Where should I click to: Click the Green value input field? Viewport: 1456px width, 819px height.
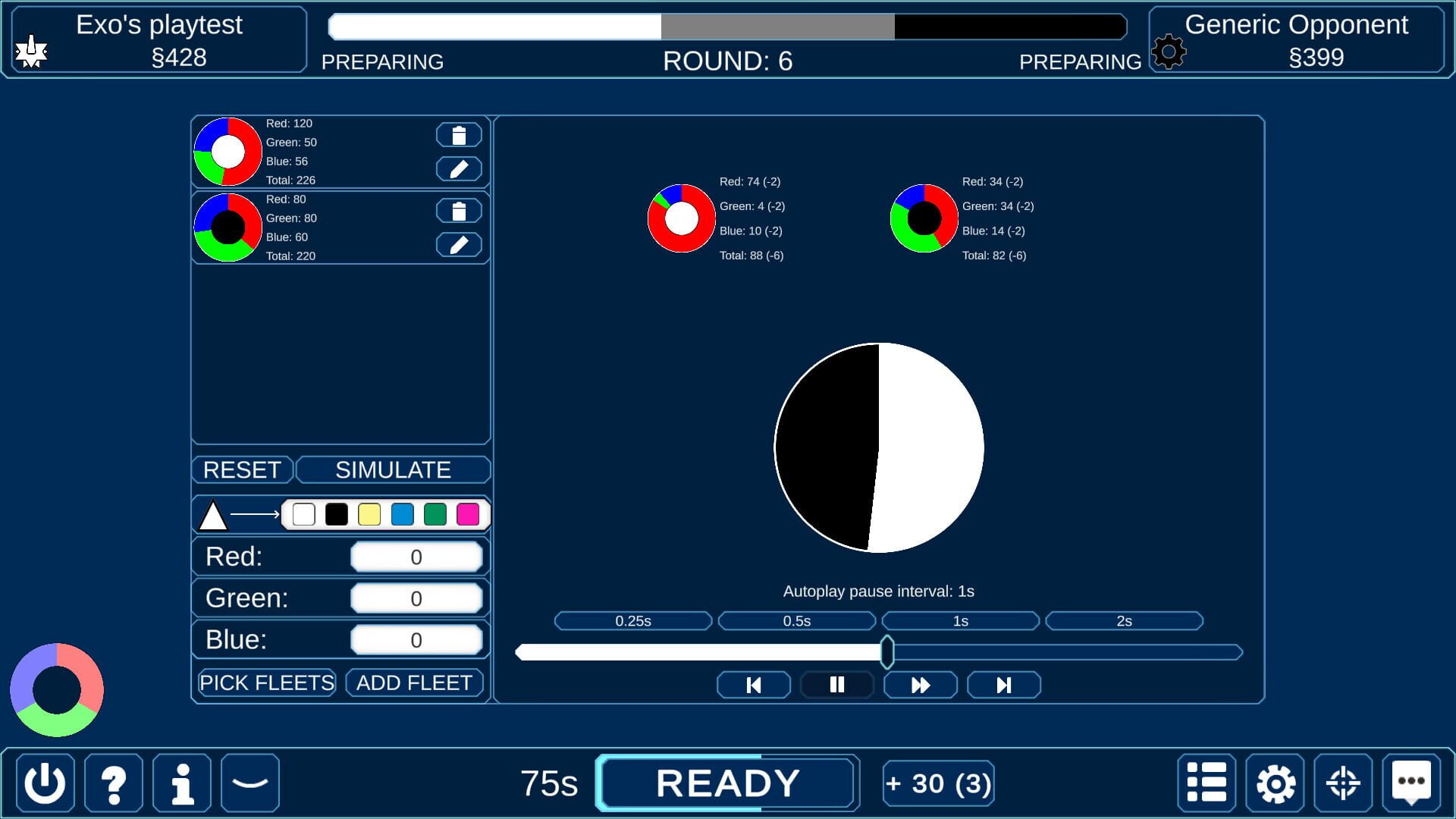(416, 598)
